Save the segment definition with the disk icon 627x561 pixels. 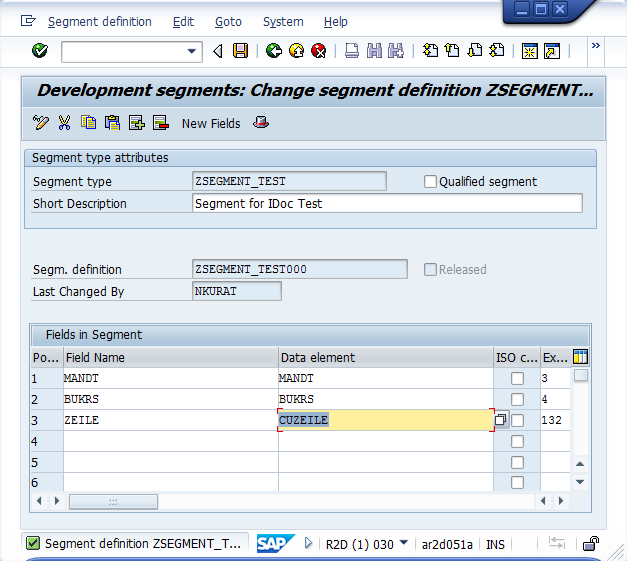(240, 51)
